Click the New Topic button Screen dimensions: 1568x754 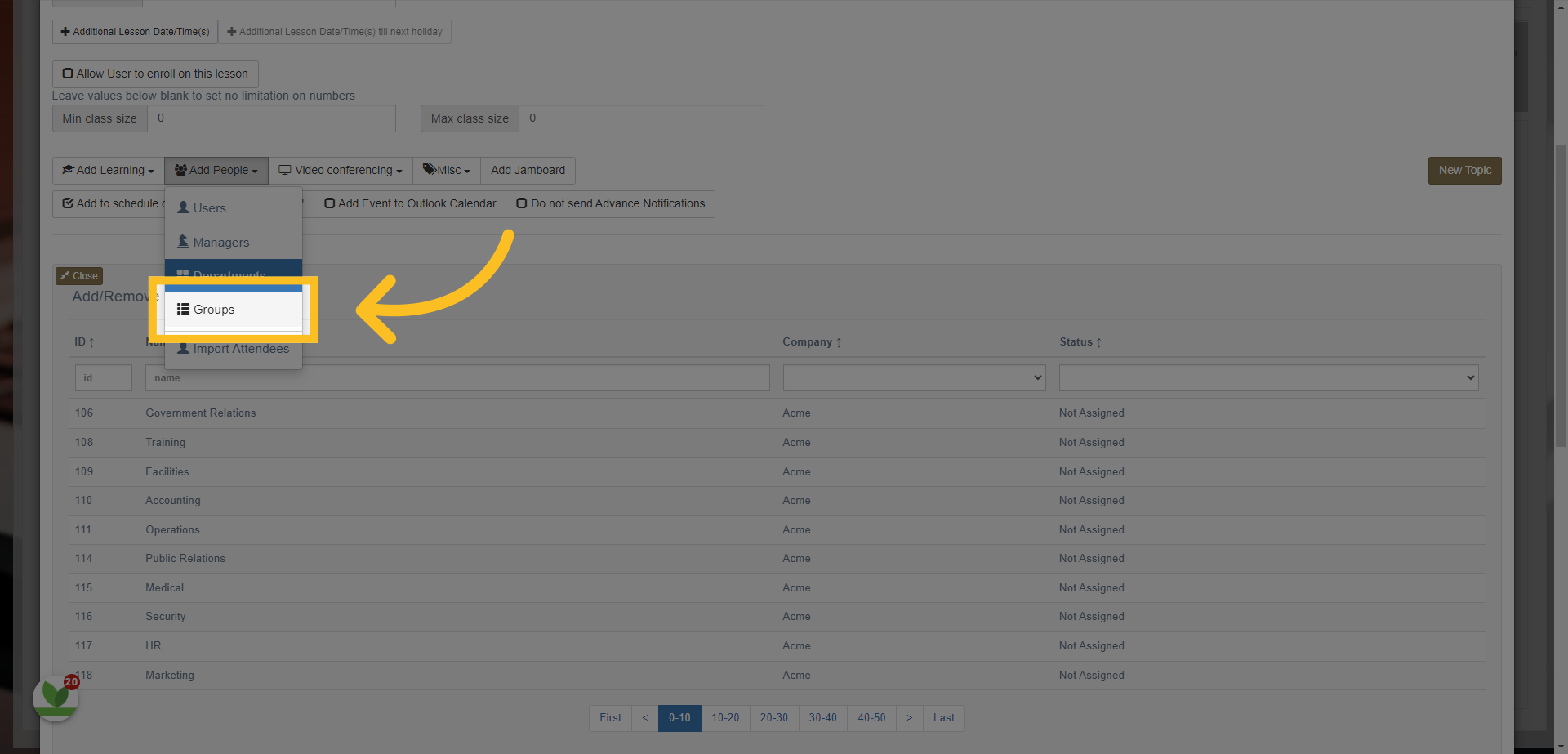1464,171
